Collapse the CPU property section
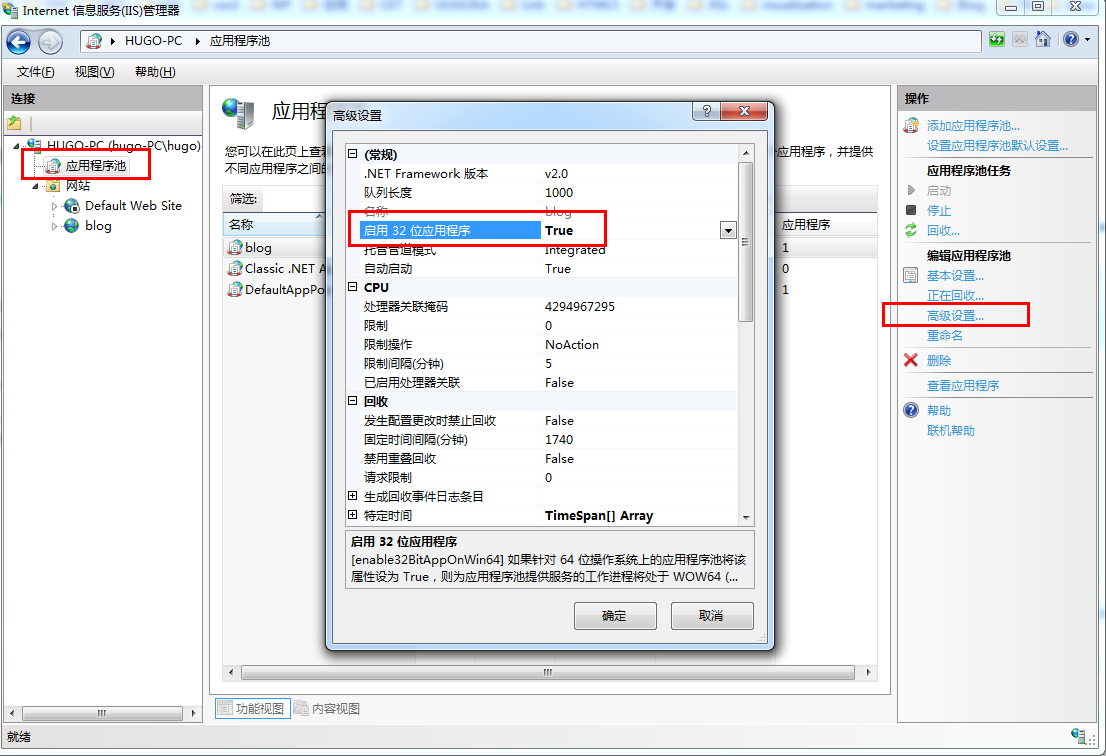The image size is (1106, 756). pos(353,287)
